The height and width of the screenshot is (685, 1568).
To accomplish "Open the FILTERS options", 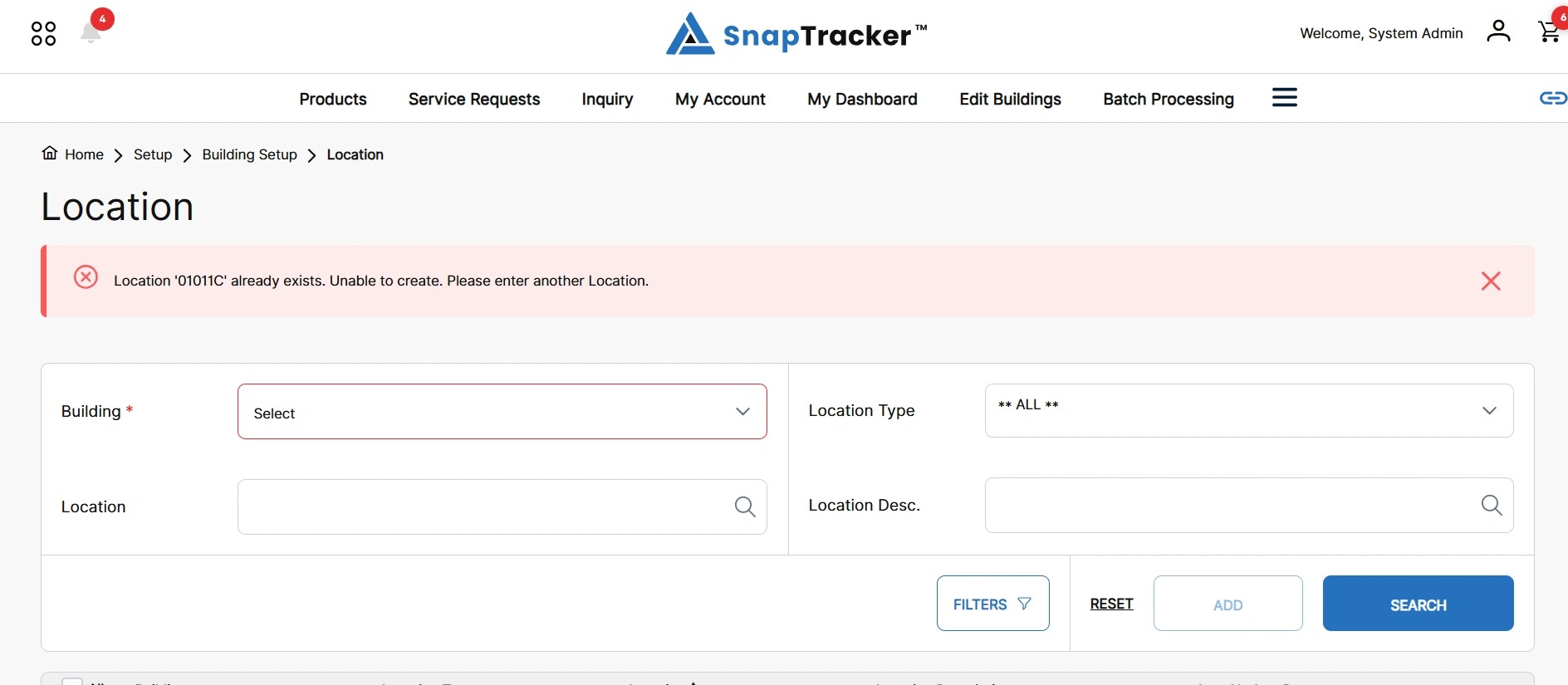I will tap(992, 604).
